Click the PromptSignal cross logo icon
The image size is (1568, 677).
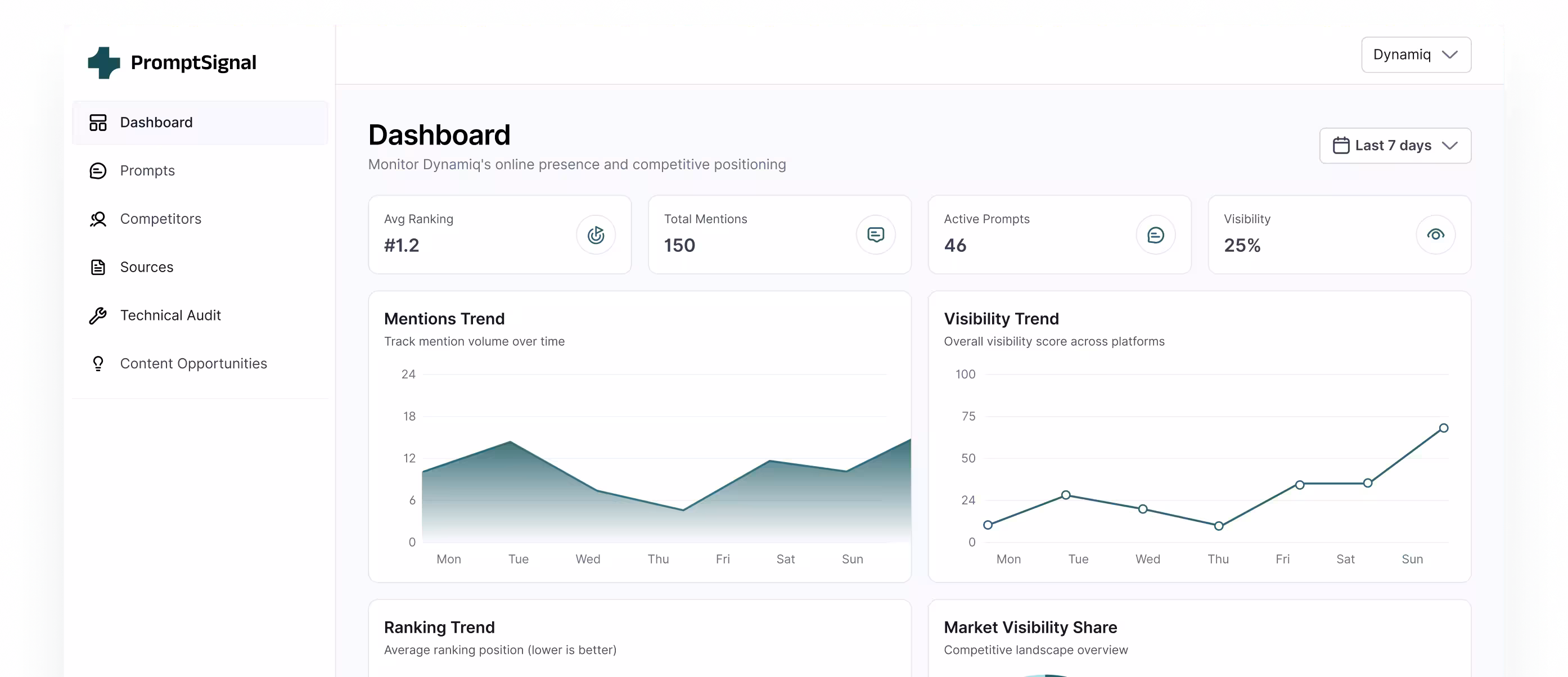click(x=103, y=63)
